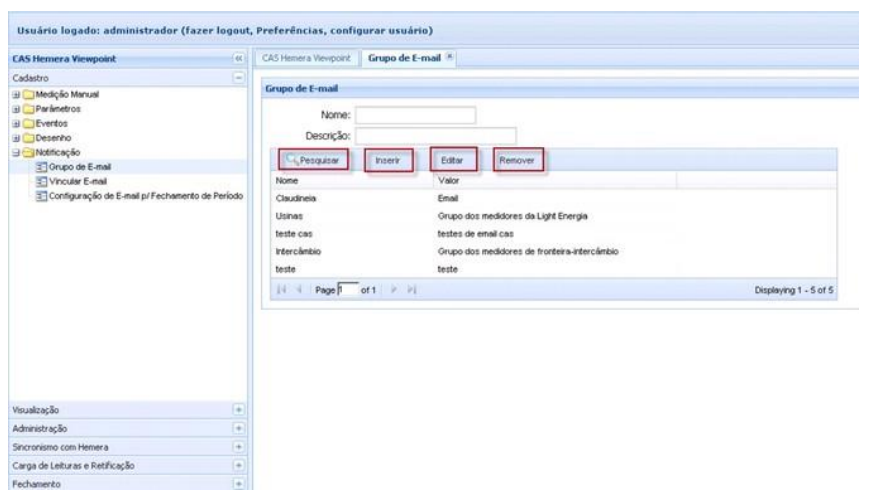Expand Sincronismo com Hemera section

tap(238, 446)
